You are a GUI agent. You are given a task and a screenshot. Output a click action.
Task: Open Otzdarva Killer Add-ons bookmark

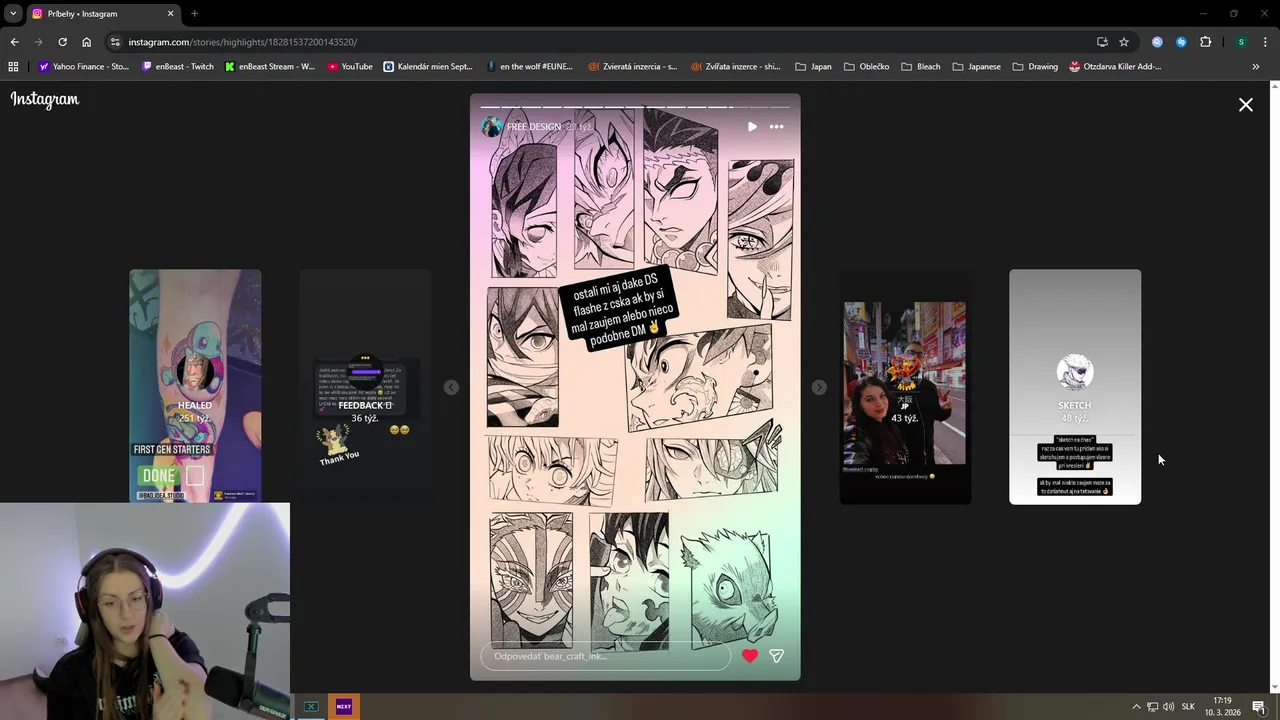point(1115,67)
